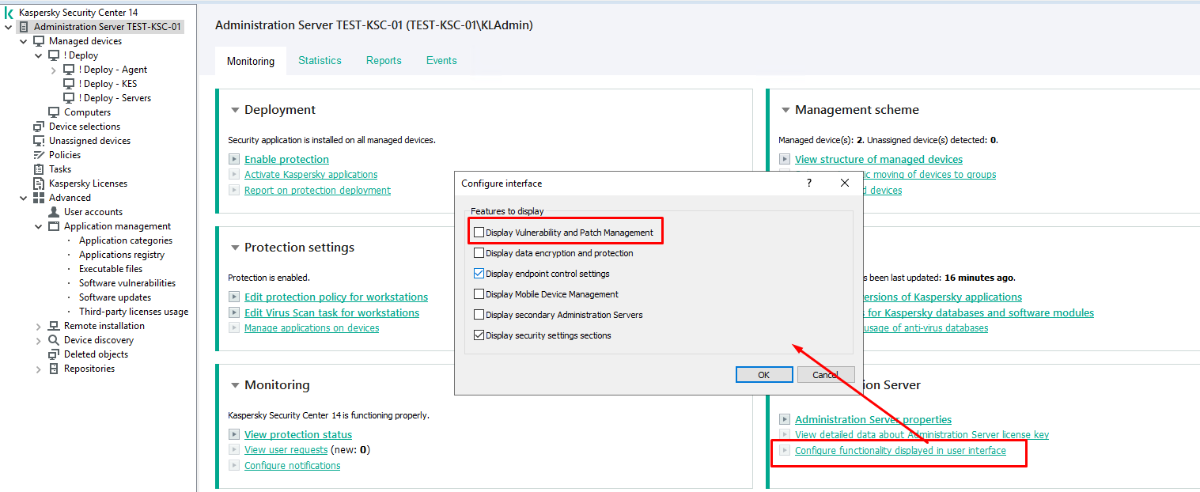This screenshot has height=492, width=1200.
Task: Click the ! Deploy - KES group icon
Action: click(x=69, y=84)
